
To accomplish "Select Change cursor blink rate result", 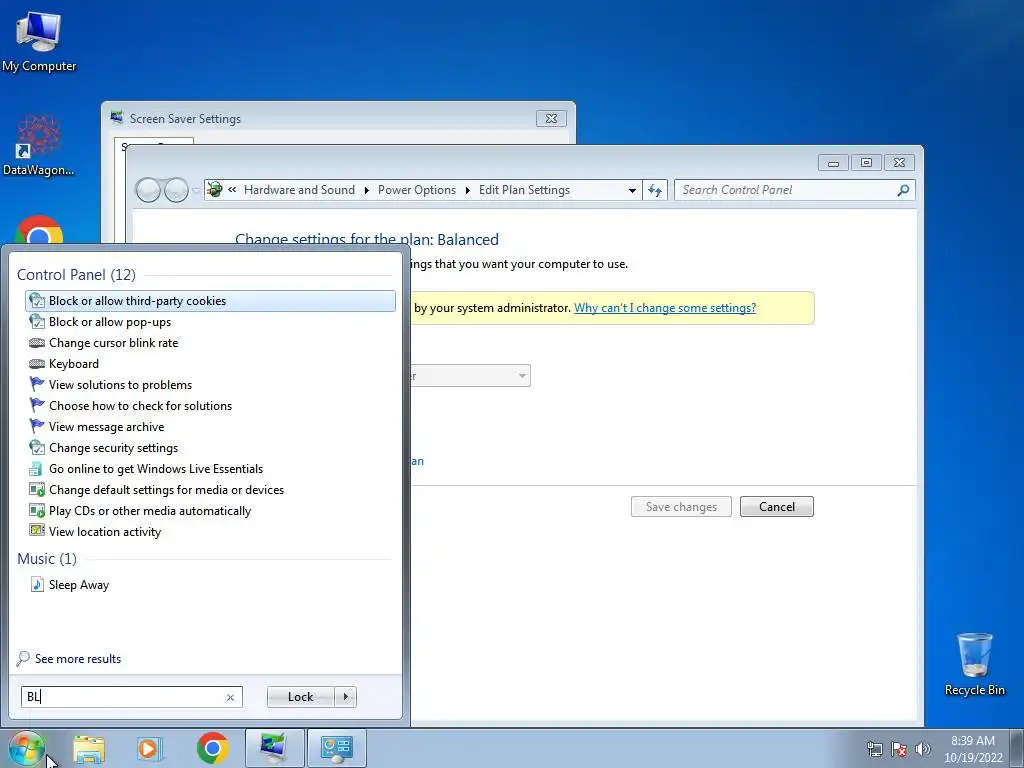I will (210, 343).
